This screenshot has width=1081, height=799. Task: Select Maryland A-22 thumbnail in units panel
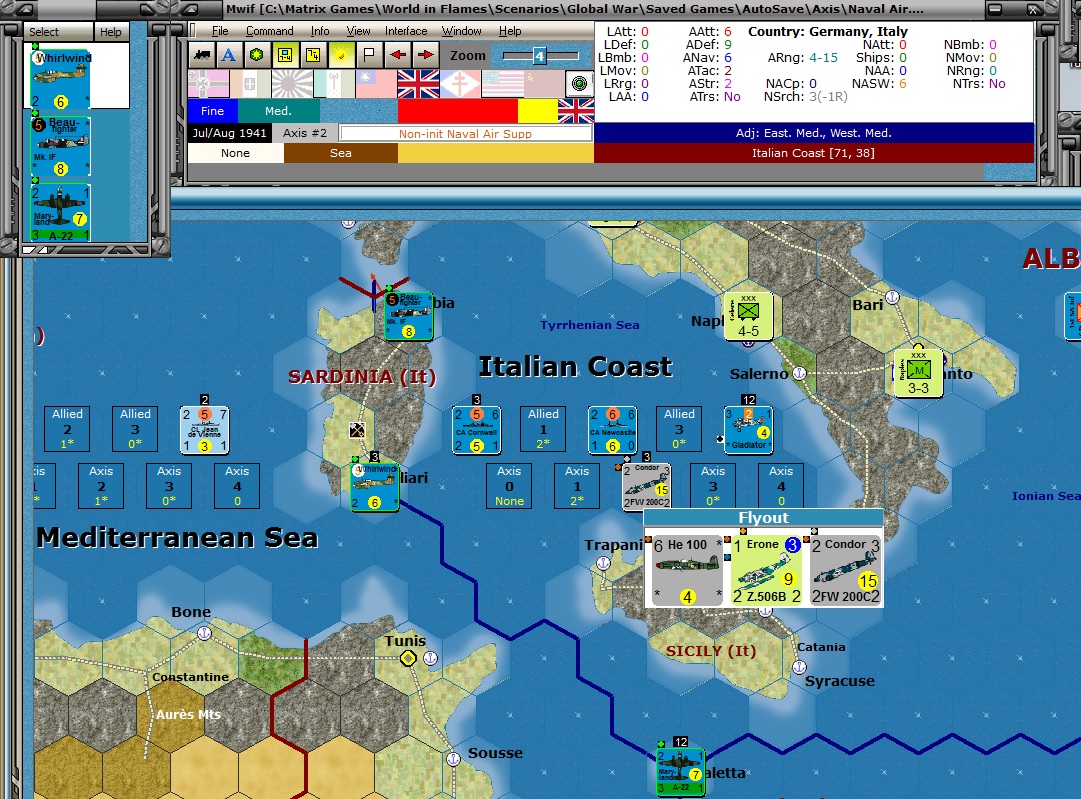pos(61,212)
